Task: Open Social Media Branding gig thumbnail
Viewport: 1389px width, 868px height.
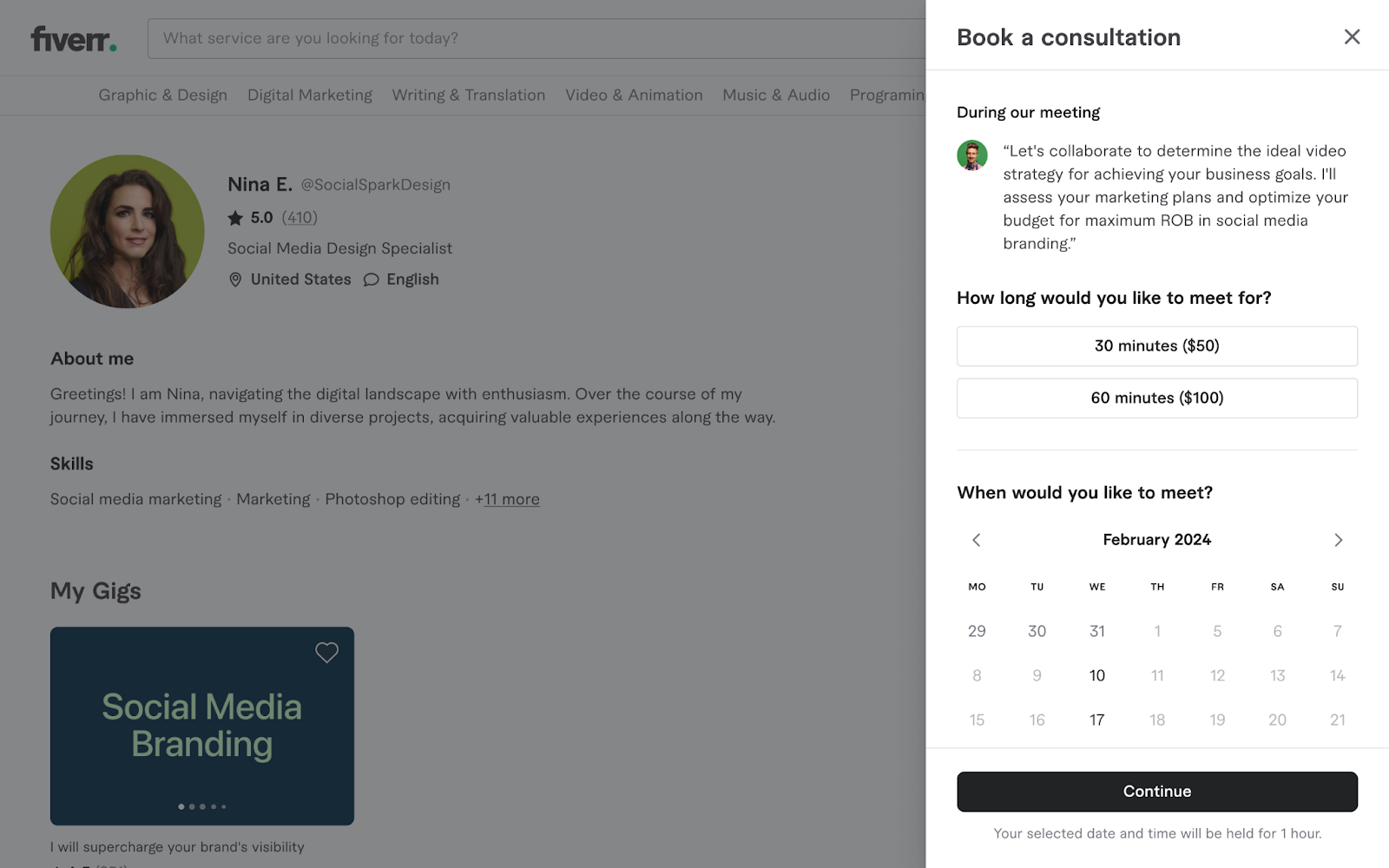Action: 202,726
